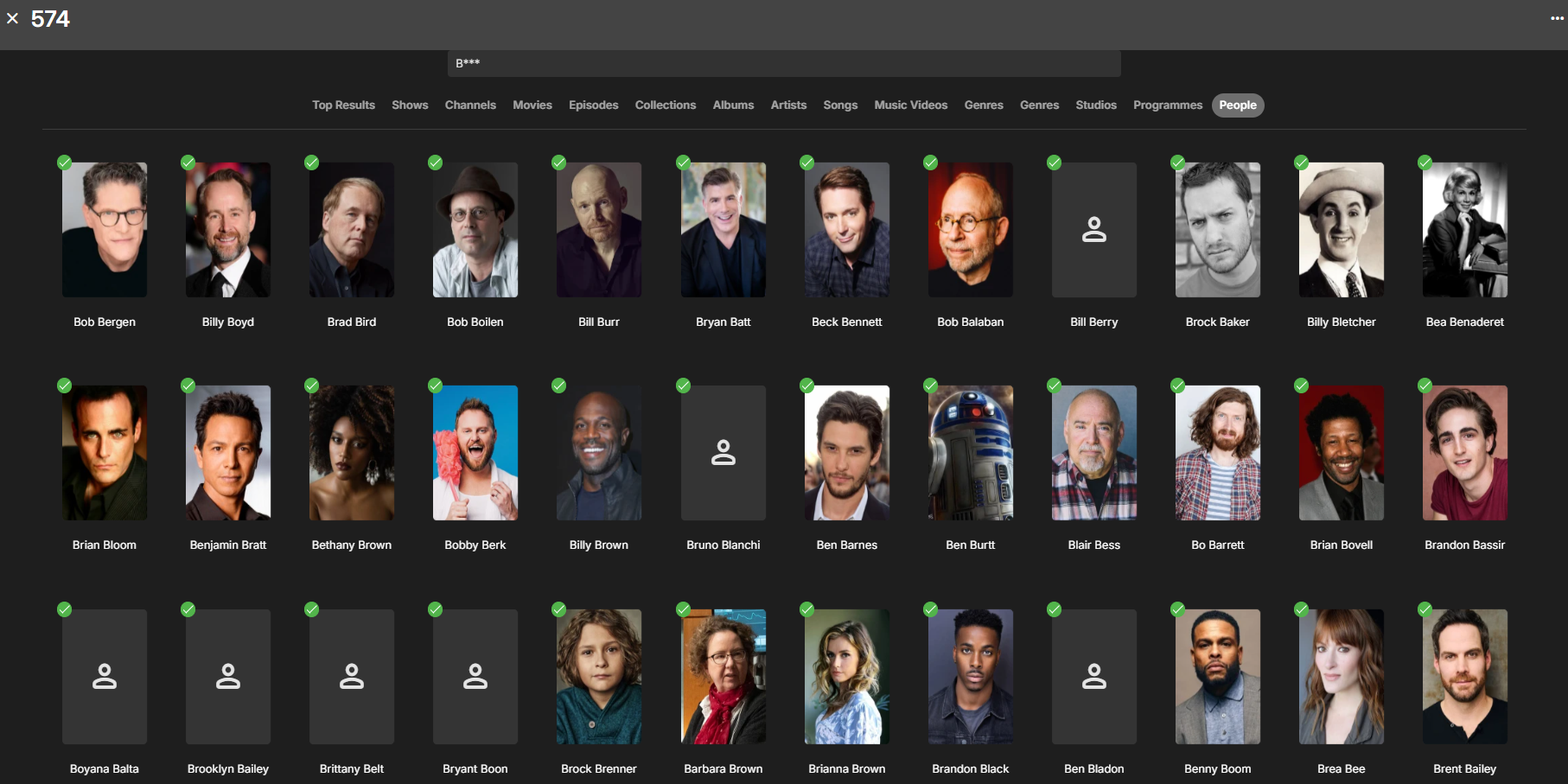1568x784 pixels.
Task: Uncheck Bill Burr's selection checkmark
Action: pyautogui.click(x=558, y=163)
